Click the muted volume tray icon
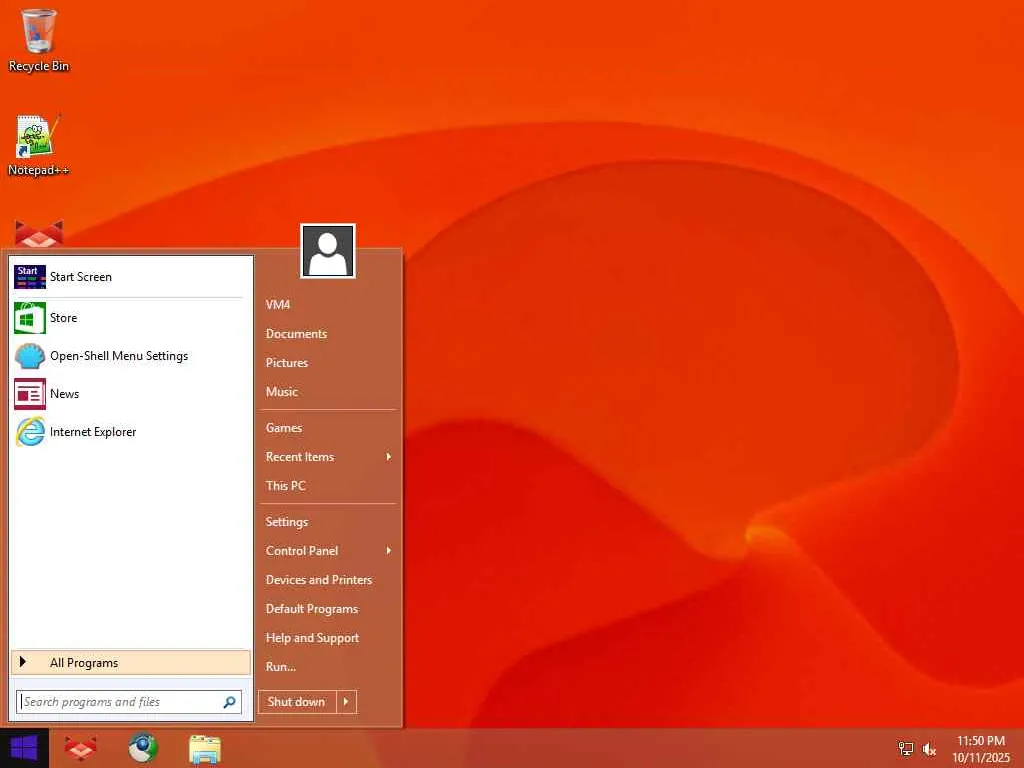Viewport: 1024px width, 768px height. 929,749
